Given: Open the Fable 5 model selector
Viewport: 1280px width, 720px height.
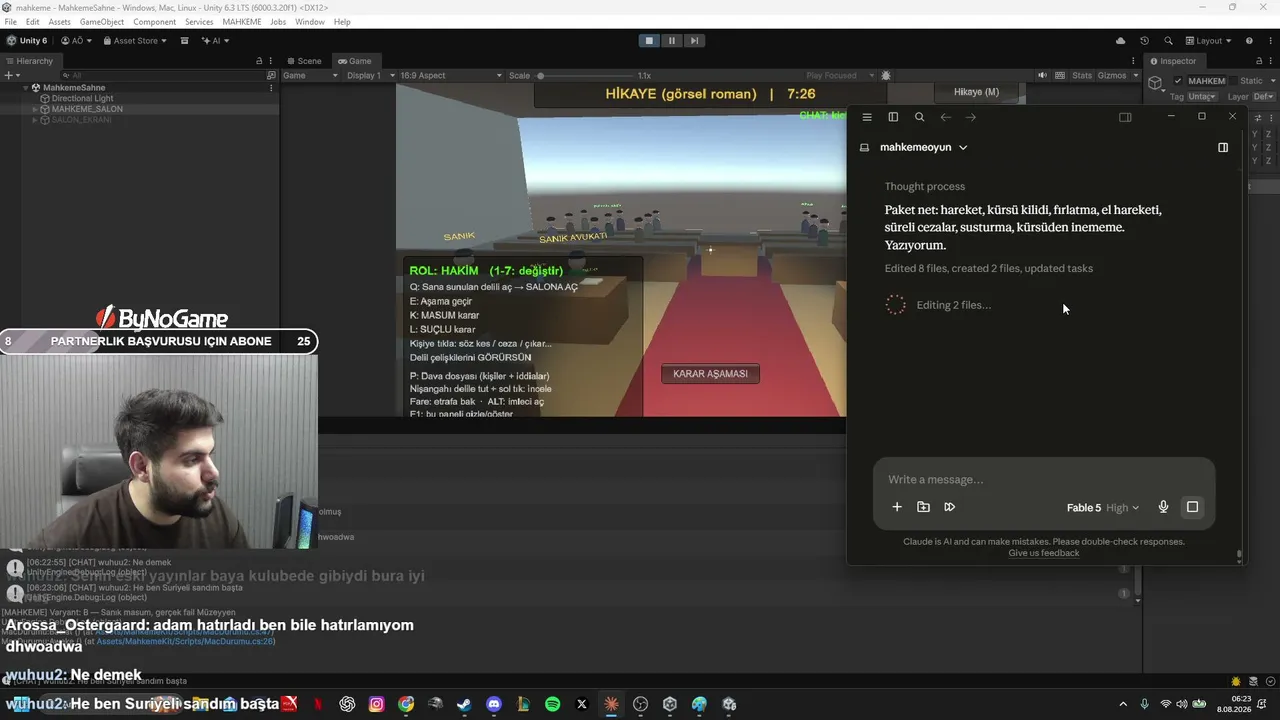Looking at the screenshot, I should coord(1103,508).
